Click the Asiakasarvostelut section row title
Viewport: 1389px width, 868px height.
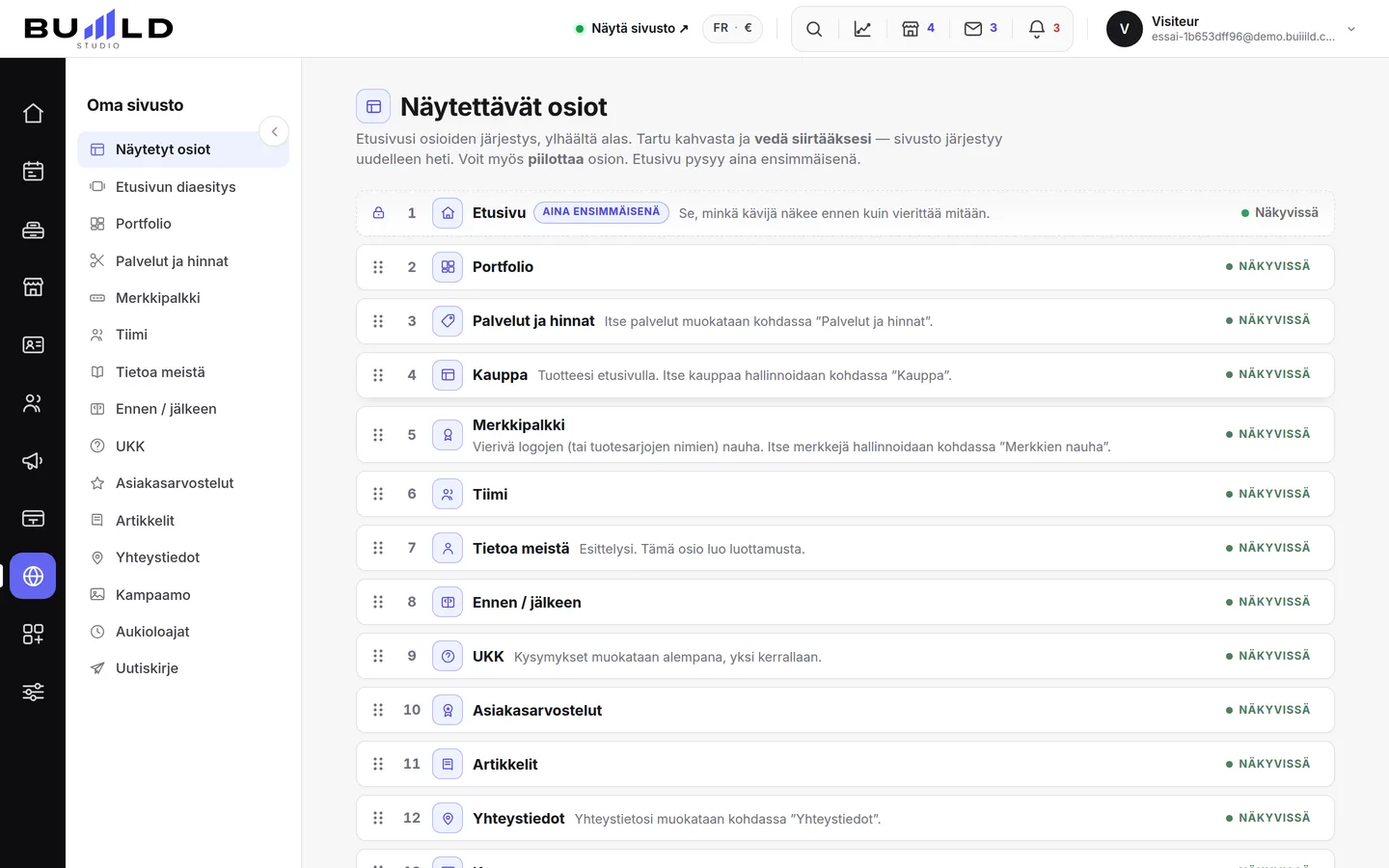click(x=537, y=711)
